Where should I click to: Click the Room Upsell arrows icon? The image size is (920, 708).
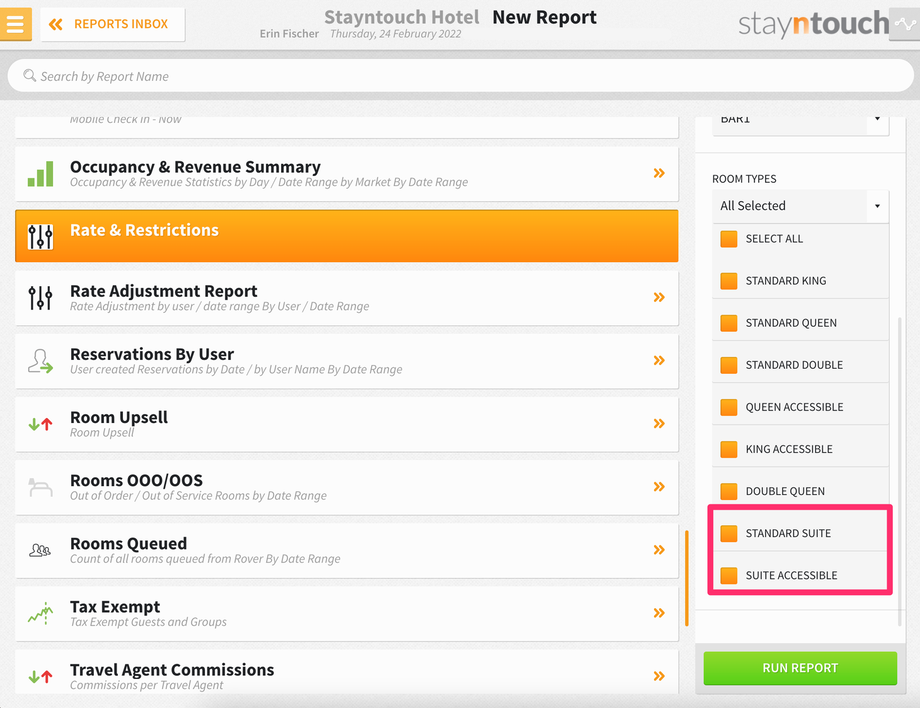(40, 424)
